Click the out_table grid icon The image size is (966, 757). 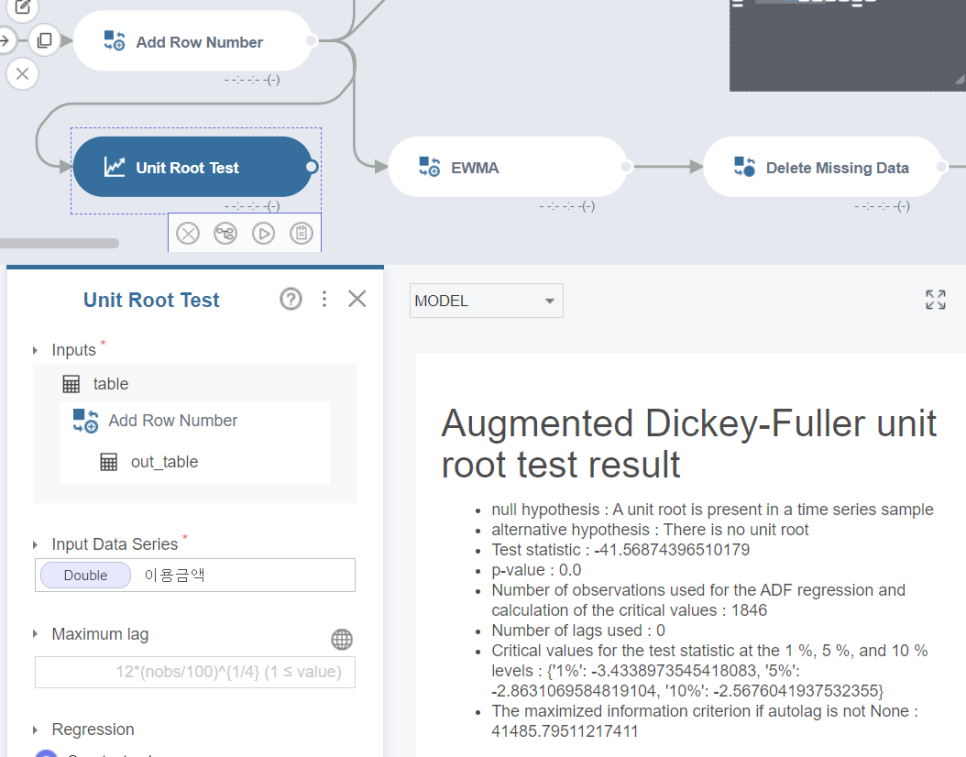(x=108, y=462)
